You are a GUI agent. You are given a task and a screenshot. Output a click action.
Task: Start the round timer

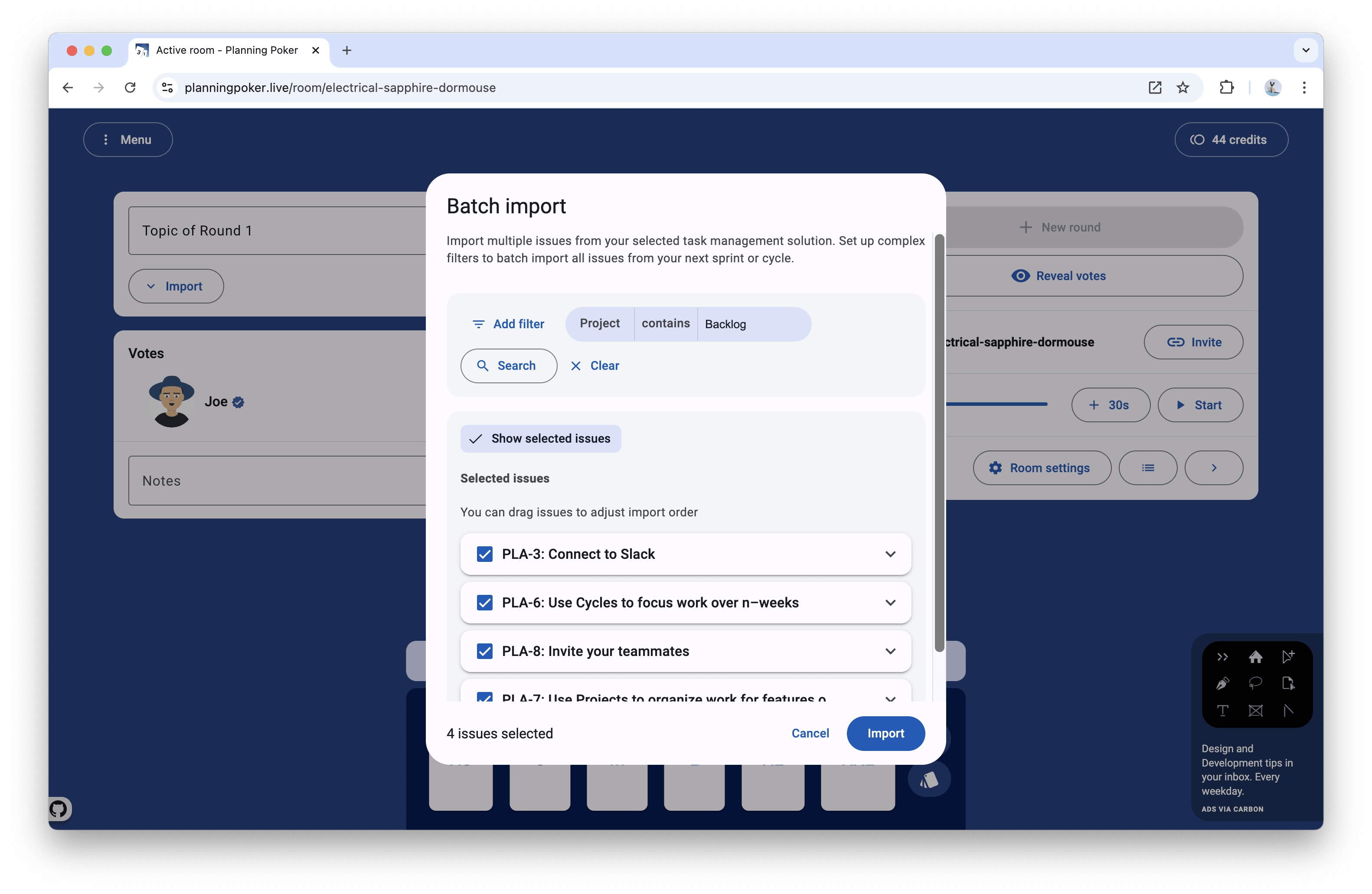(1200, 405)
